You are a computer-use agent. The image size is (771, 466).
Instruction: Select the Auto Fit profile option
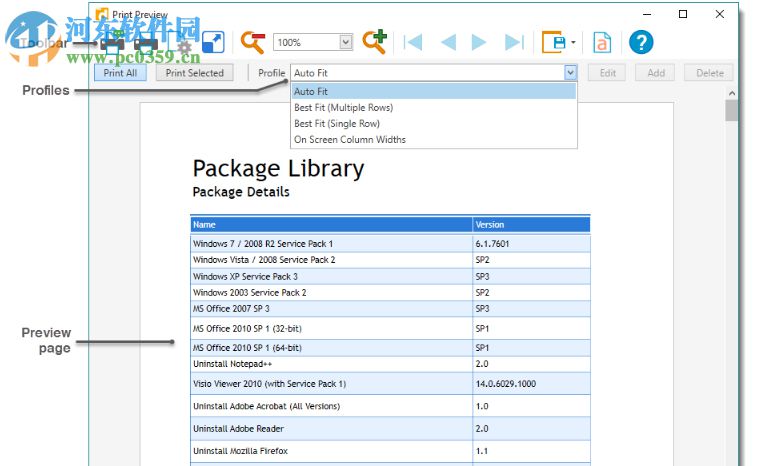pyautogui.click(x=434, y=91)
